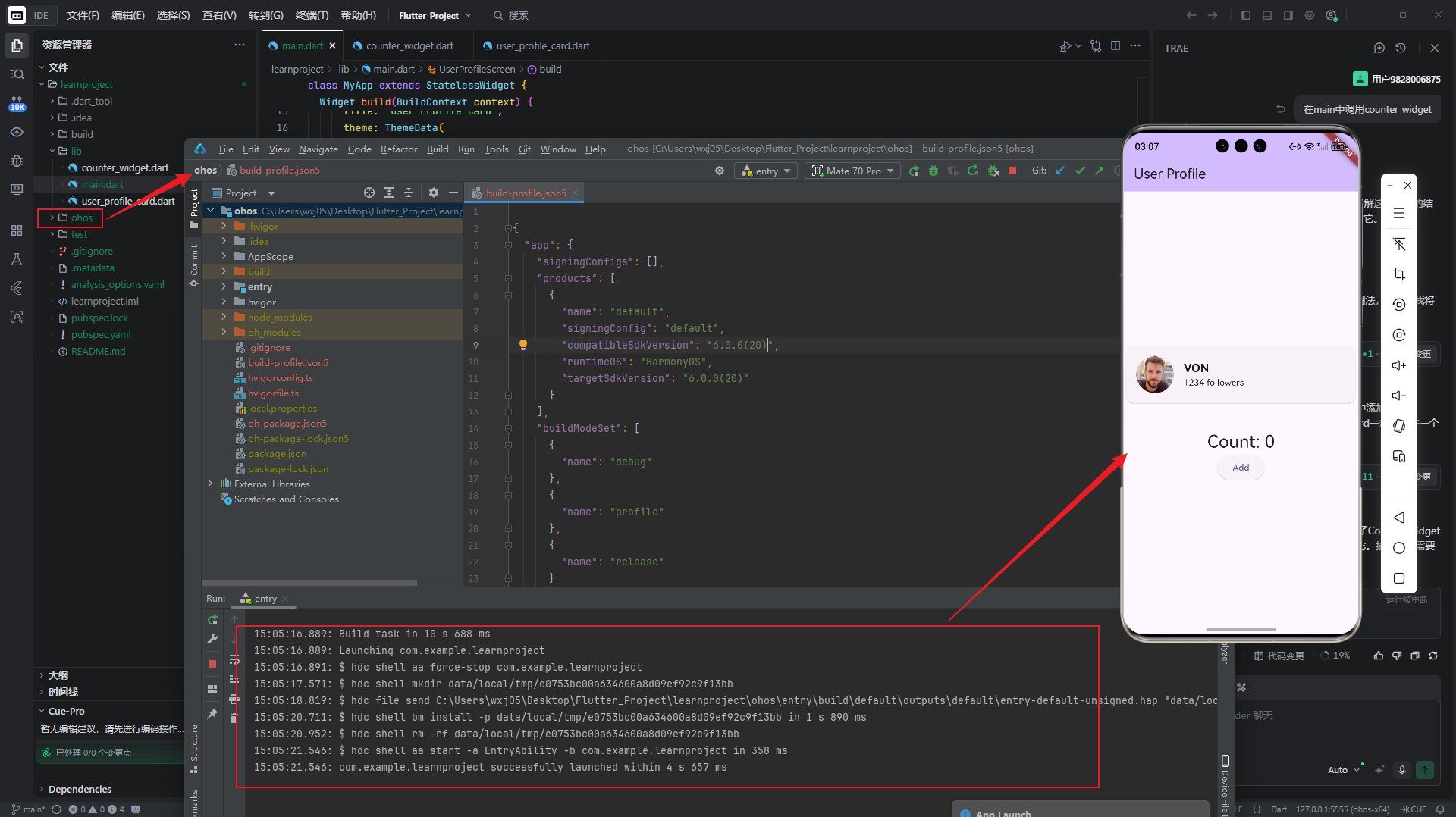This screenshot has width=1456, height=817.
Task: Toggle the secondary sidebar layout icon in title bar
Action: [1288, 15]
